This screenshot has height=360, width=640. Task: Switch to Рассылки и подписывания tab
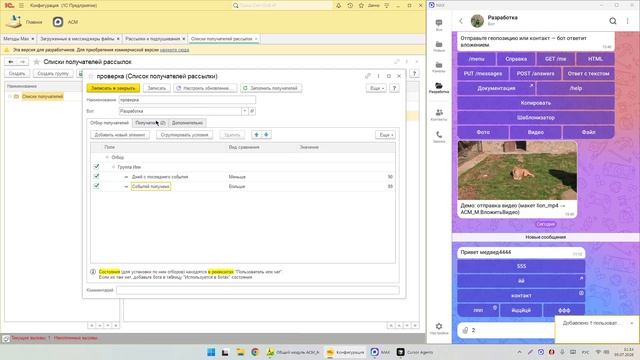(x=153, y=39)
